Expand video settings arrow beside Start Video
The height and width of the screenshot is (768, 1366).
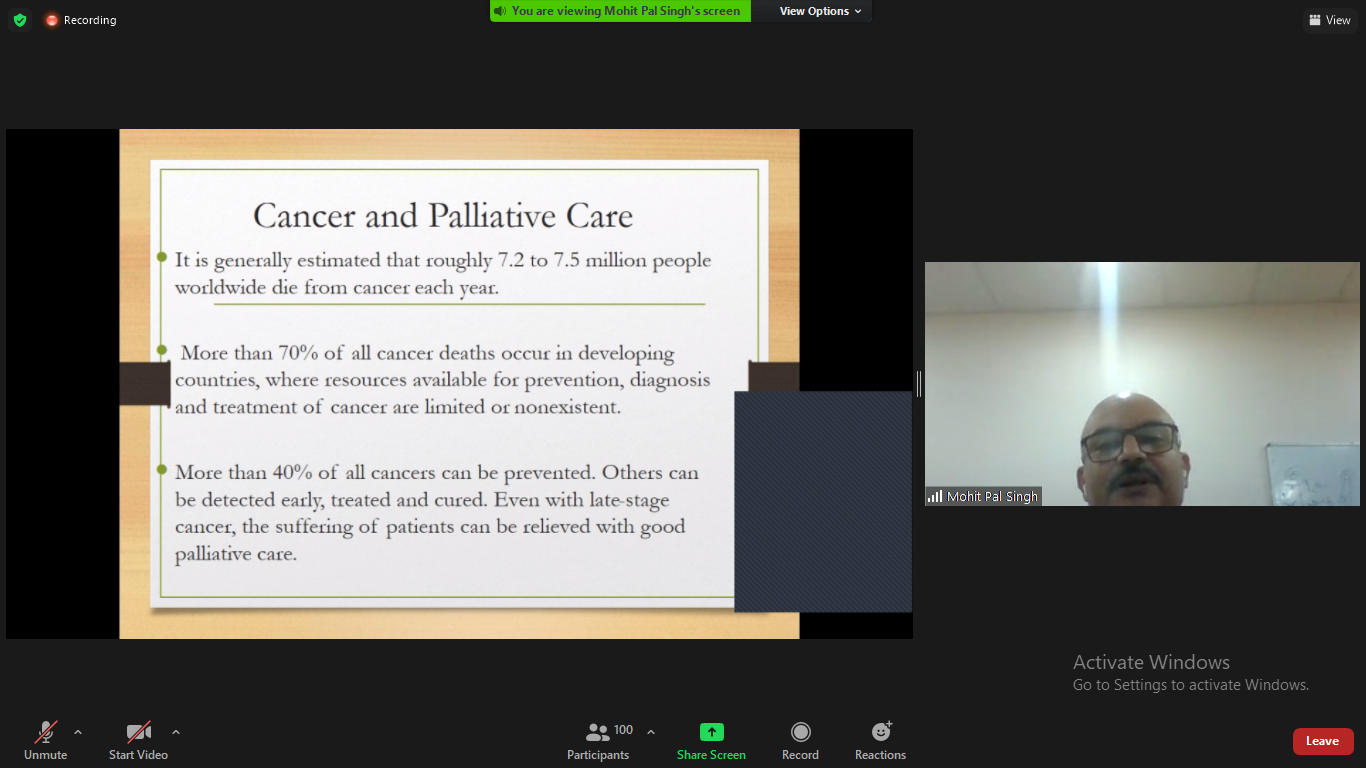pos(176,732)
